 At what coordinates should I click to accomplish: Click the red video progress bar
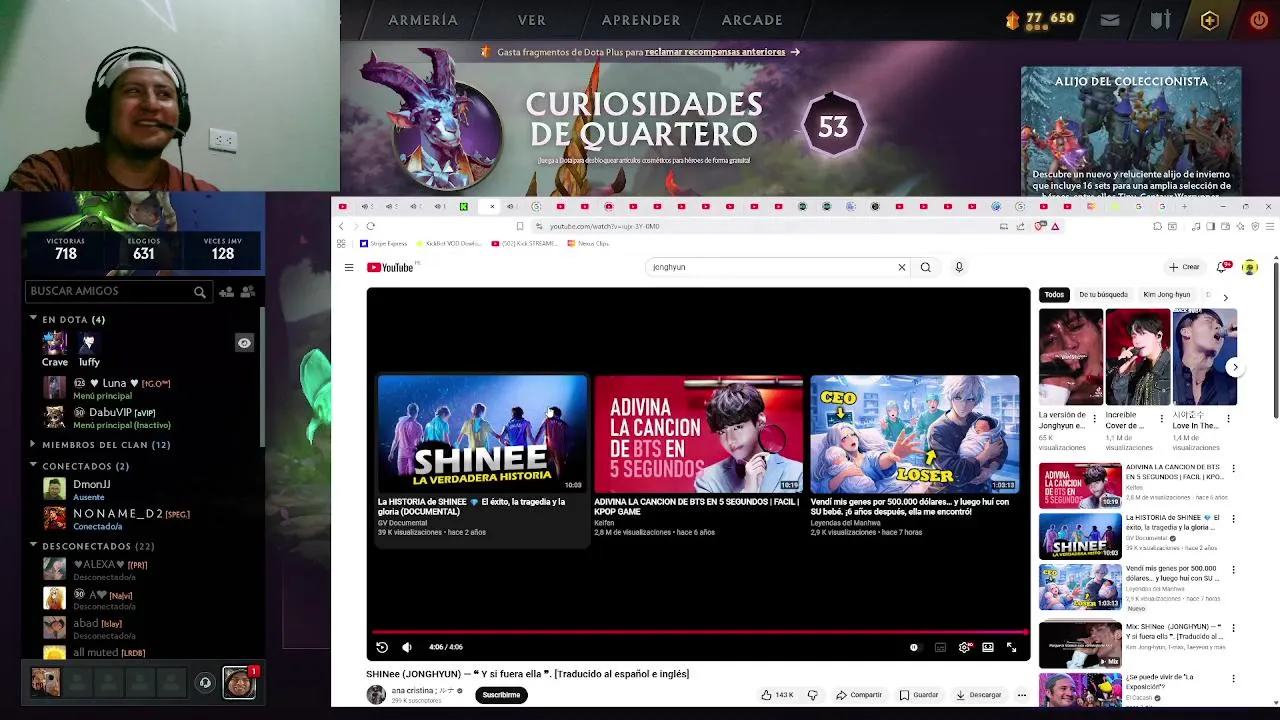click(698, 632)
